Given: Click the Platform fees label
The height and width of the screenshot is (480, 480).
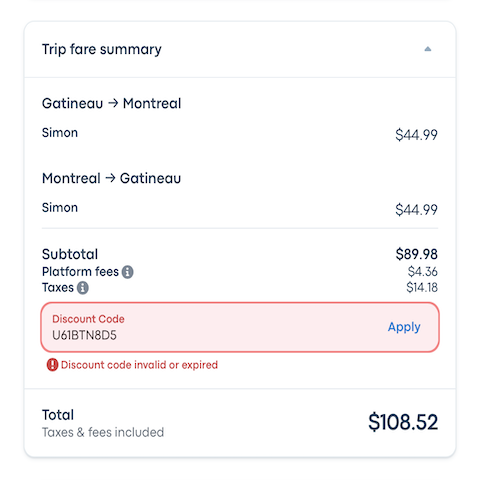Looking at the screenshot, I should click(80, 272).
